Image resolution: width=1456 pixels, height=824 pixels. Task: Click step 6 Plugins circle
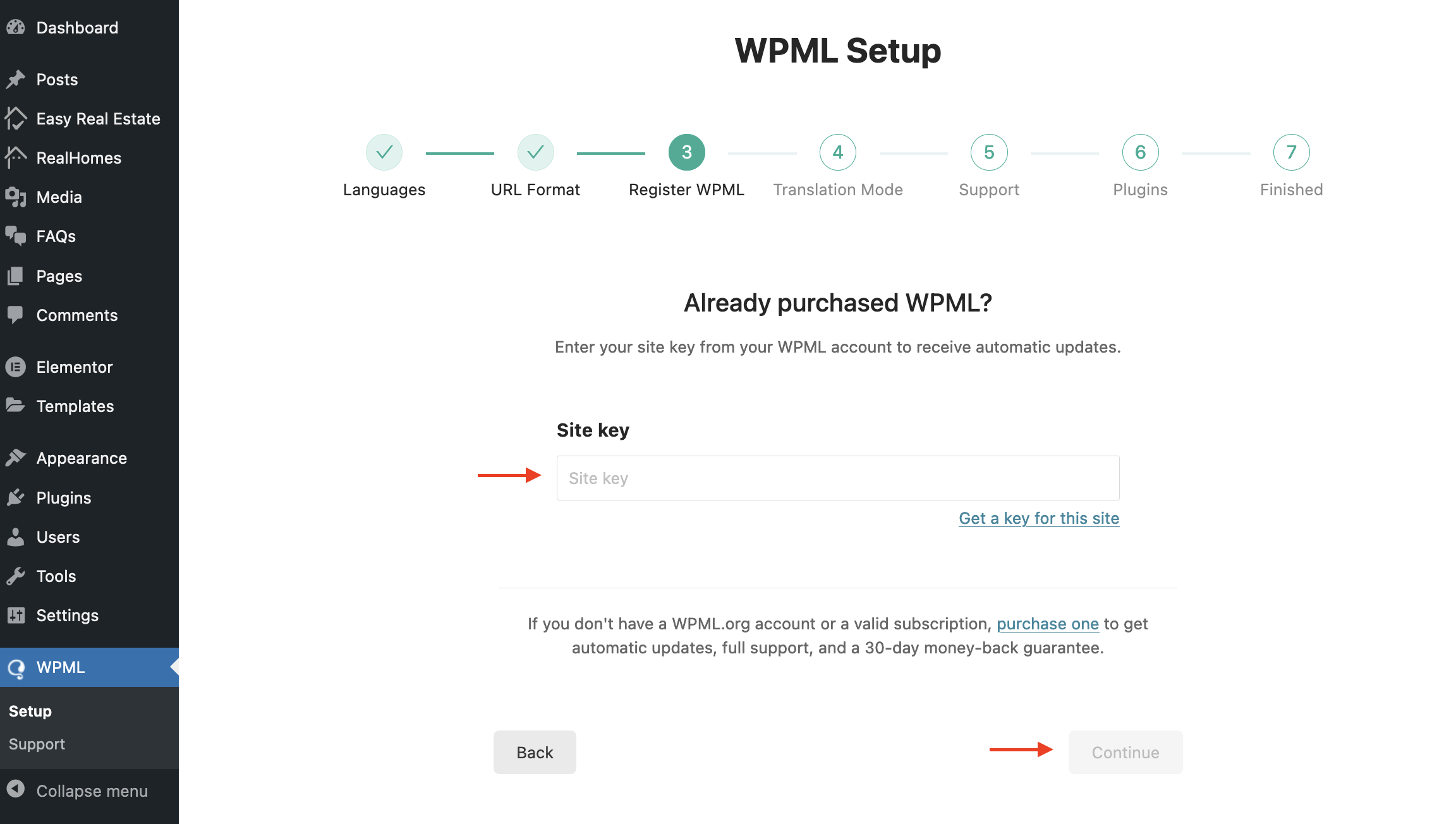1140,152
